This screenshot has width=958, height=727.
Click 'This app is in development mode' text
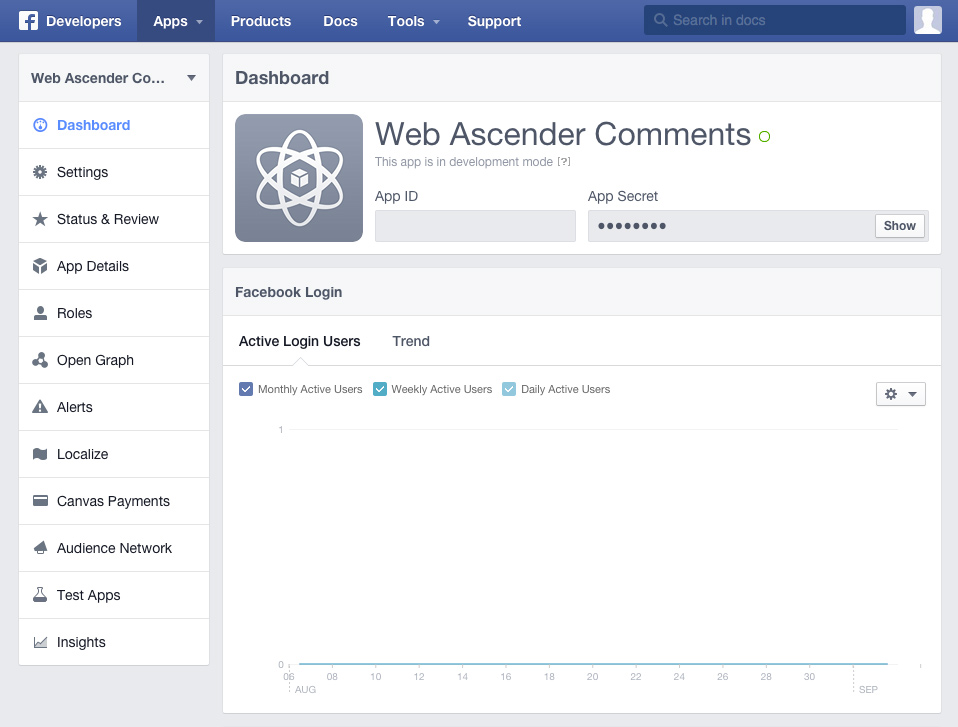coord(464,162)
